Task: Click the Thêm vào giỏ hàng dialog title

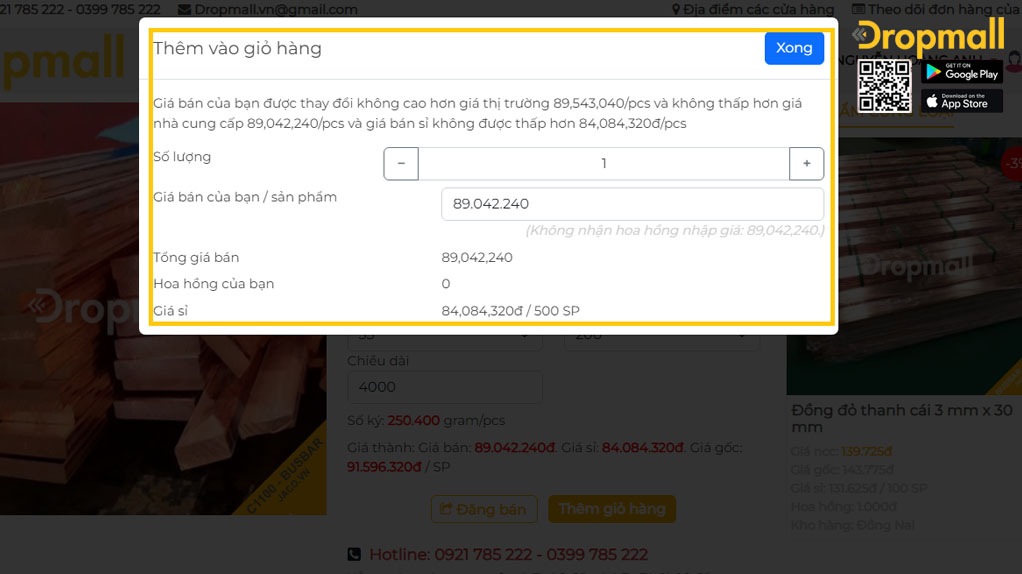Action: [237, 48]
